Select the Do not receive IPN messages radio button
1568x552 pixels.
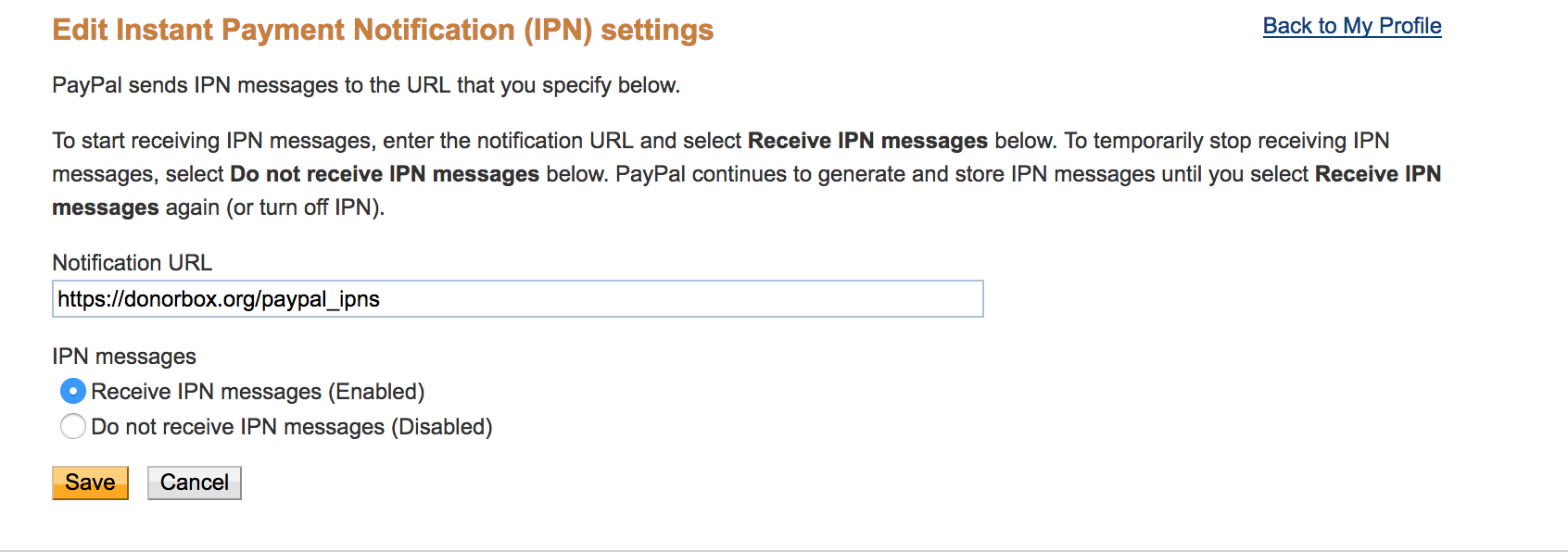click(73, 427)
